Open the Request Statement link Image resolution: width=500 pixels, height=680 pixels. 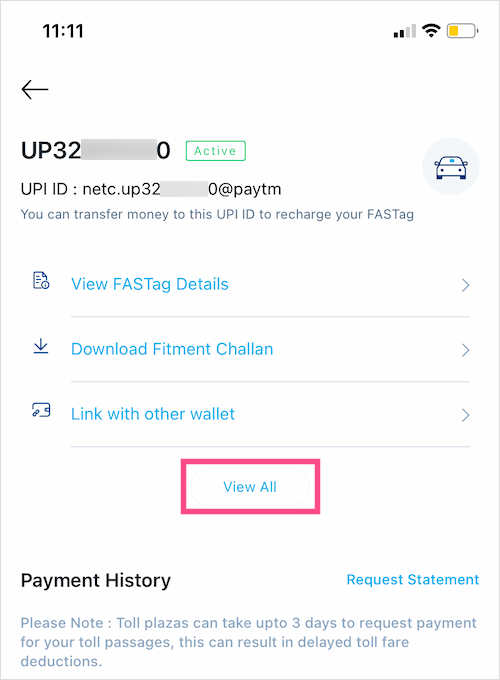[413, 579]
